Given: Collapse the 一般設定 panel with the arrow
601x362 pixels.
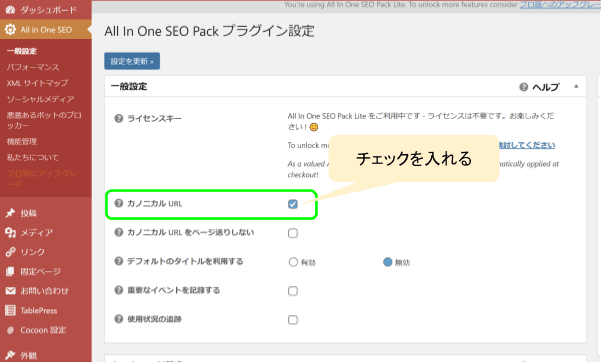Looking at the screenshot, I should click(576, 86).
